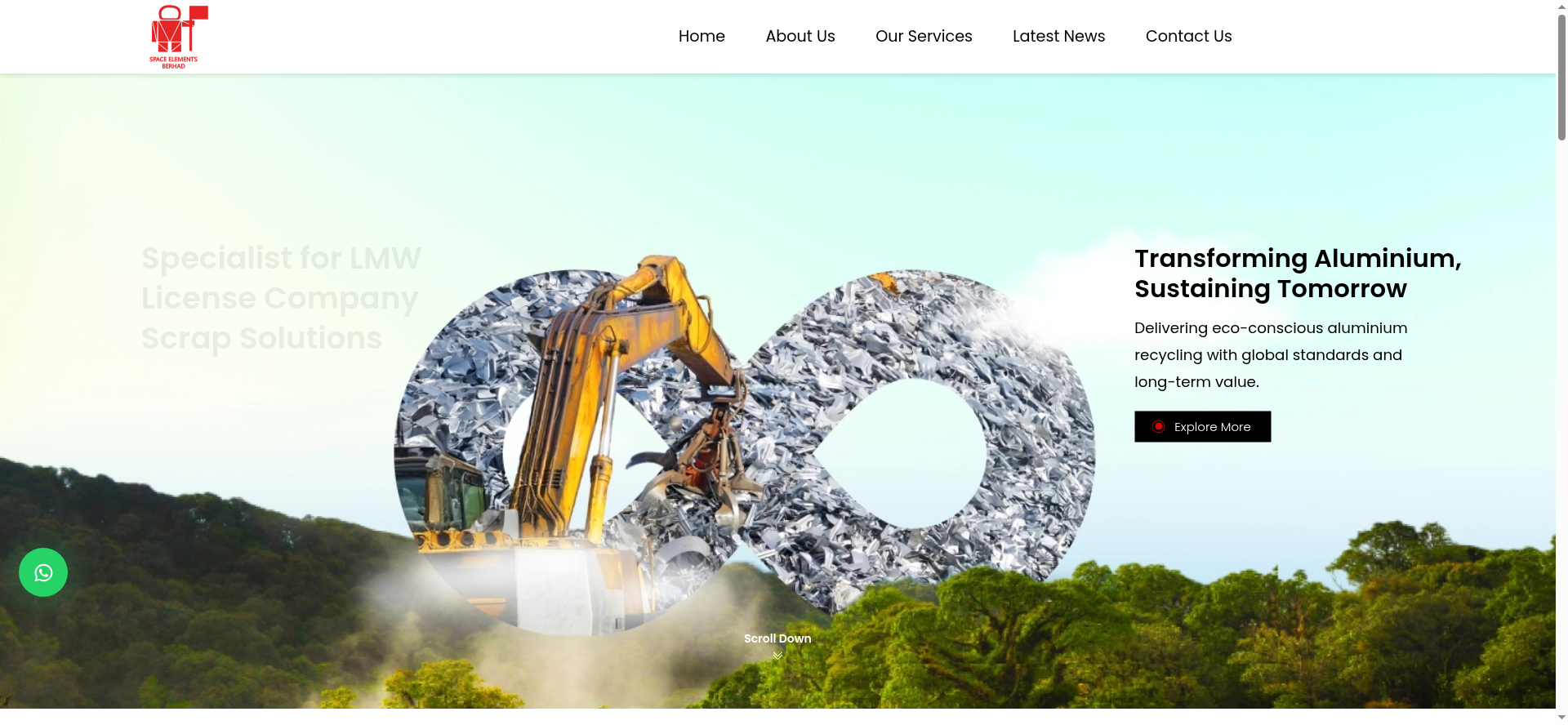This screenshot has width=1568, height=725.
Task: Click the Scroll Down chevron arrow
Action: pyautogui.click(x=777, y=655)
